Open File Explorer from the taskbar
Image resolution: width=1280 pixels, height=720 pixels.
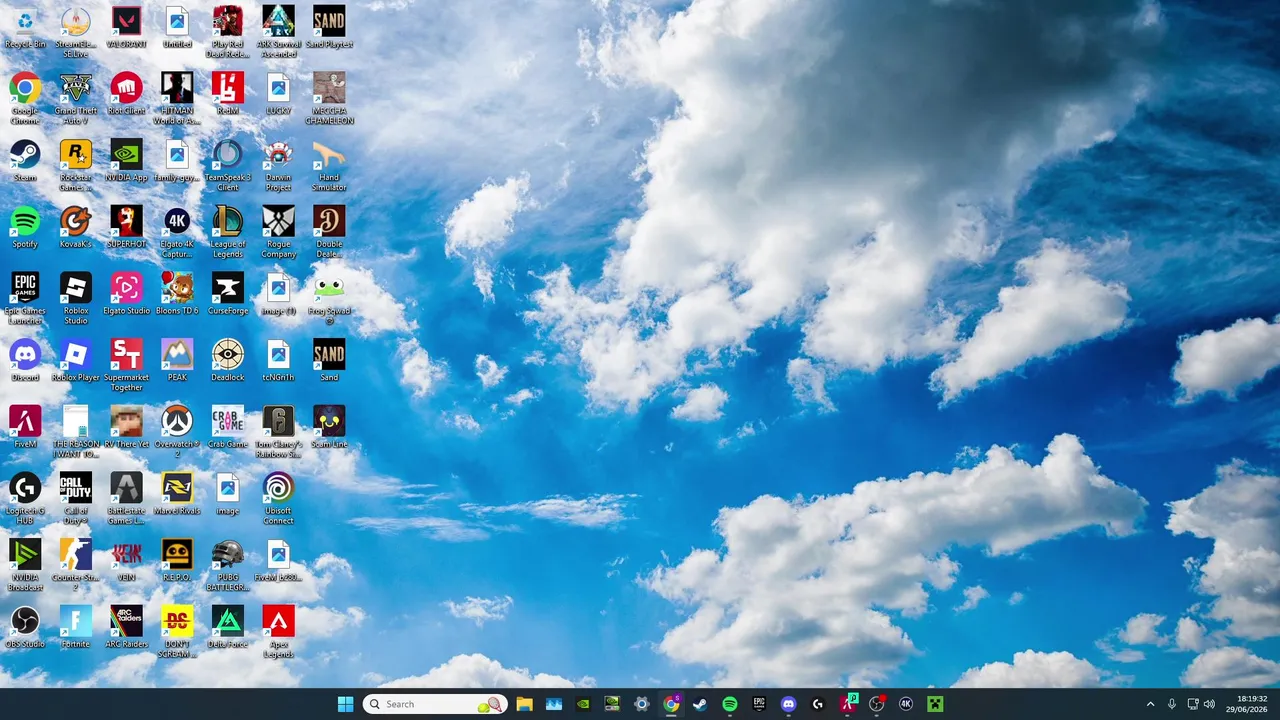(524, 704)
